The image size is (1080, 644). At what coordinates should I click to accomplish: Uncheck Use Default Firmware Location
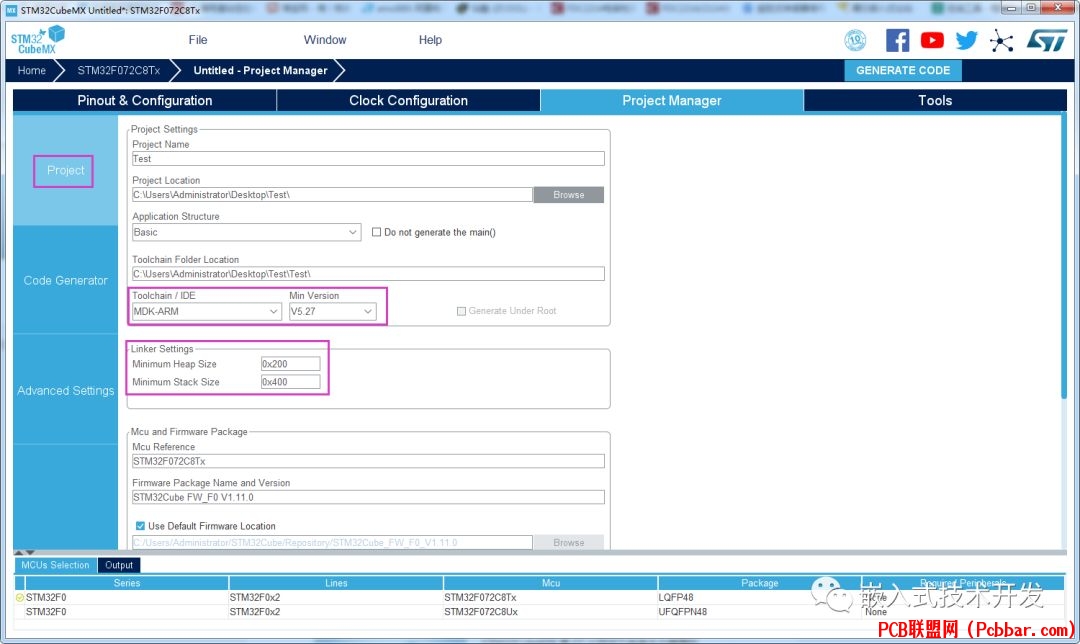[x=141, y=526]
